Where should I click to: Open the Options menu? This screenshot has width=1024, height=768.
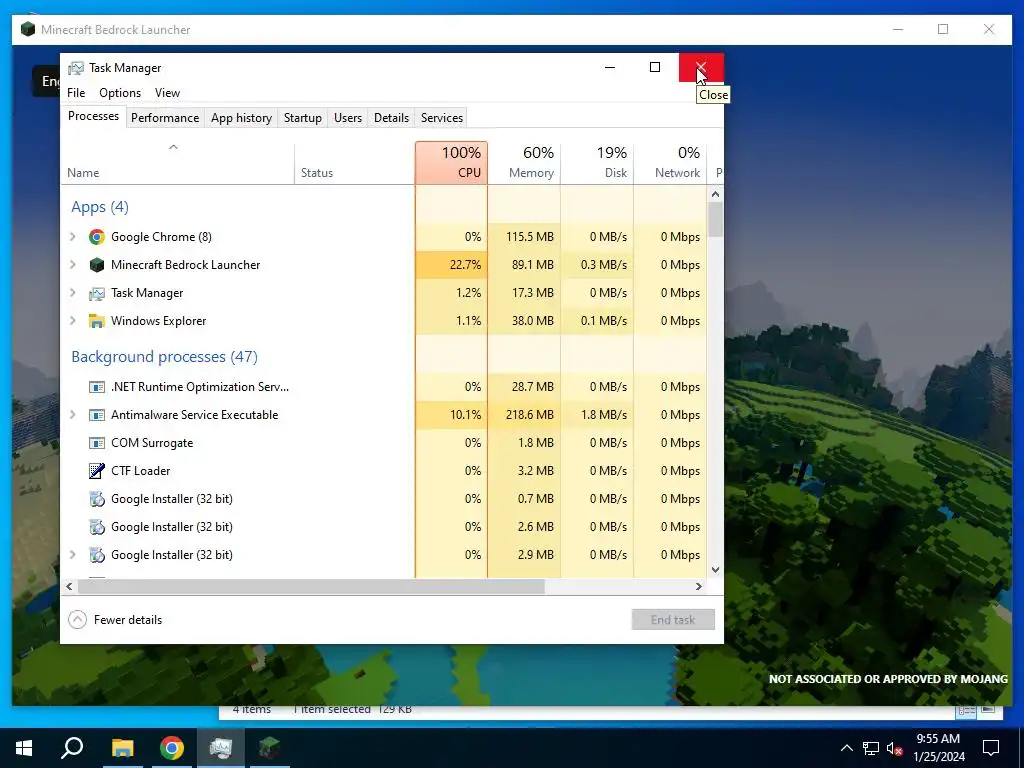[x=120, y=93]
